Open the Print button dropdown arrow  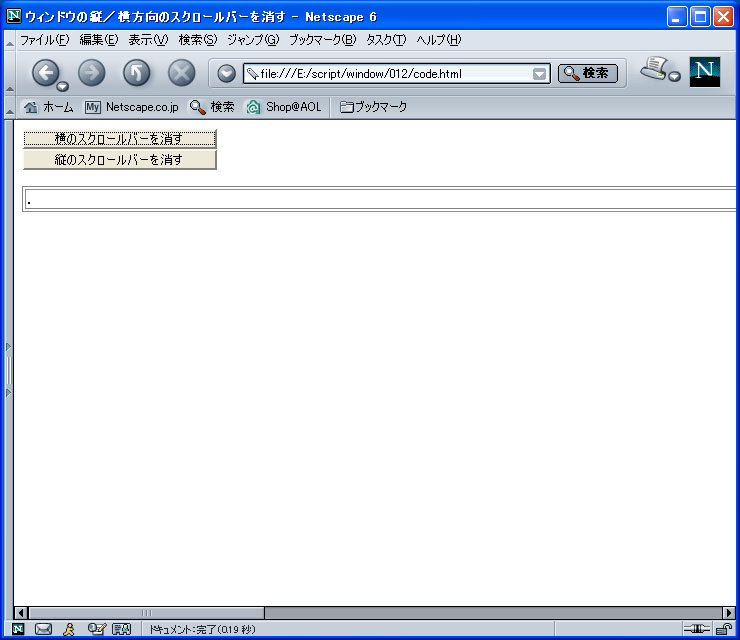pos(675,77)
